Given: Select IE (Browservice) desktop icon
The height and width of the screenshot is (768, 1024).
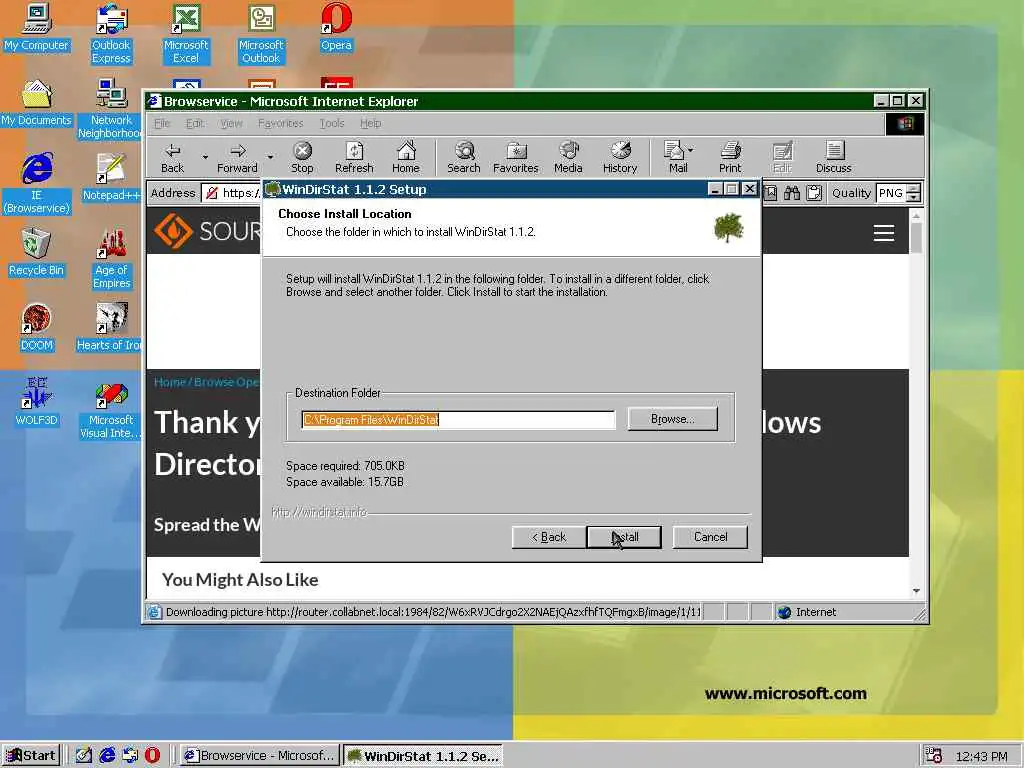Looking at the screenshot, I should 37,184.
